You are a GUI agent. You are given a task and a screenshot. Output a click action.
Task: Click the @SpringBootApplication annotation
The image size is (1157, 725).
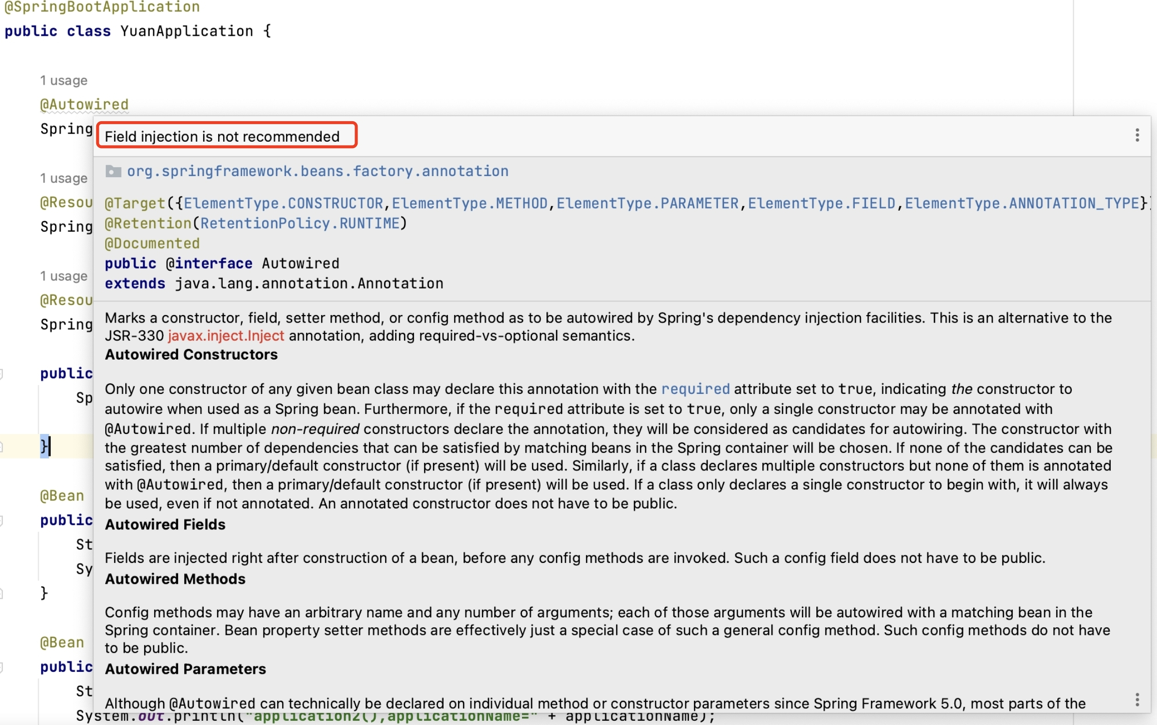pos(102,7)
